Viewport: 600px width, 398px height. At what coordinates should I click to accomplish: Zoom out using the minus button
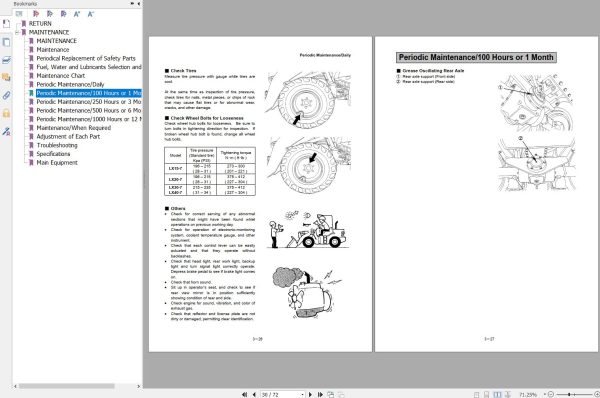[x=551, y=394]
